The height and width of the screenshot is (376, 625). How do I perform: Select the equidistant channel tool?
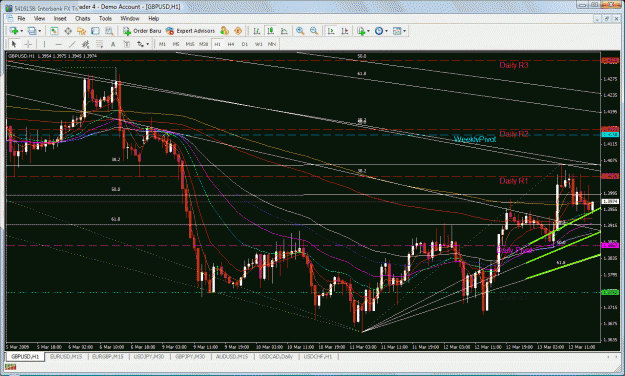(x=85, y=44)
